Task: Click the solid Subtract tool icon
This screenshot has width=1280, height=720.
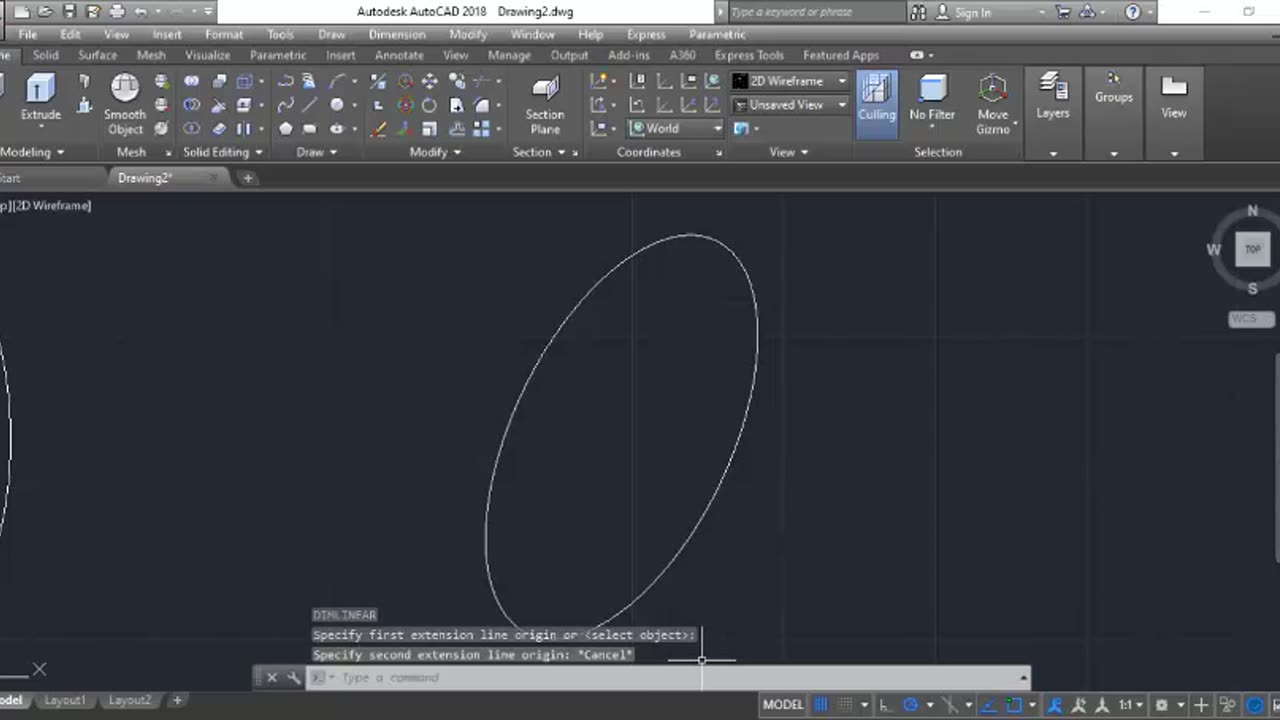Action: [192, 105]
